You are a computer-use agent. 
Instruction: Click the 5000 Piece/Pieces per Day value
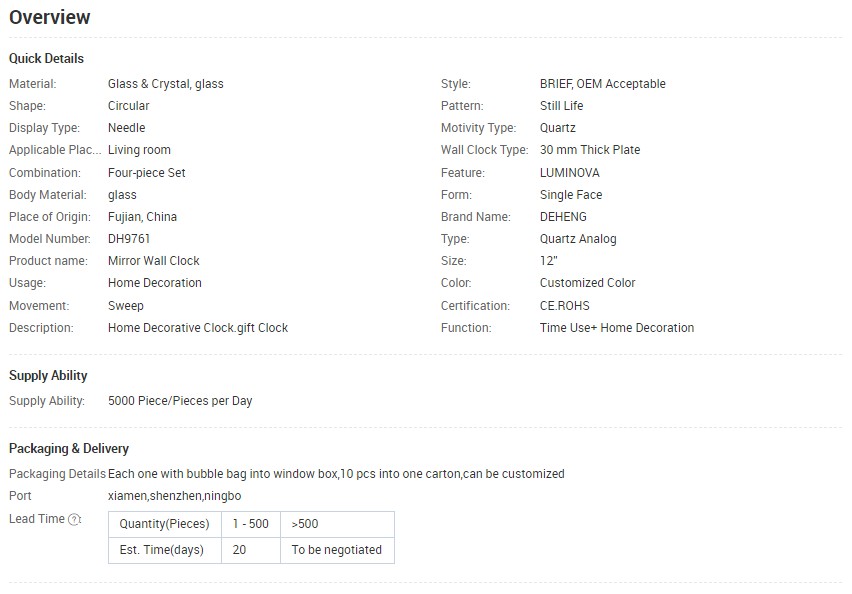[x=180, y=401]
